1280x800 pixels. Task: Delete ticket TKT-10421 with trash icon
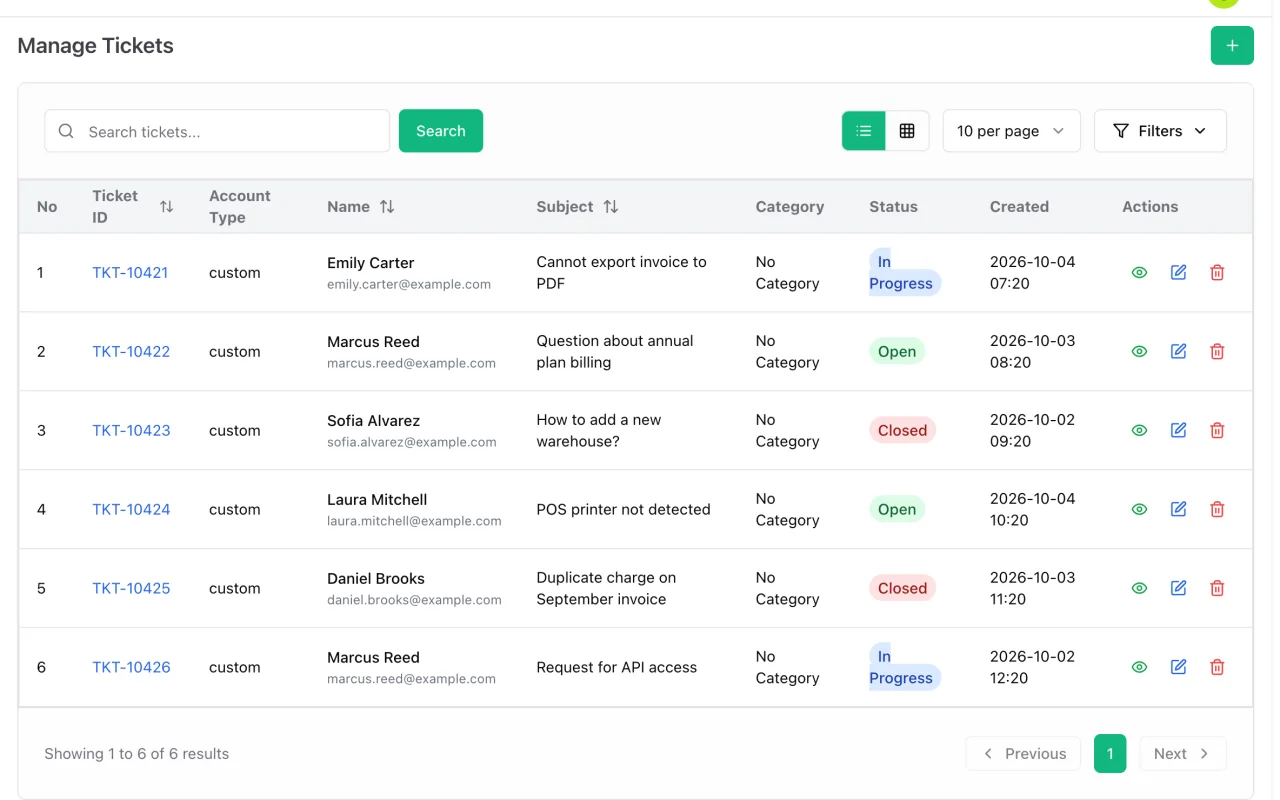1217,272
